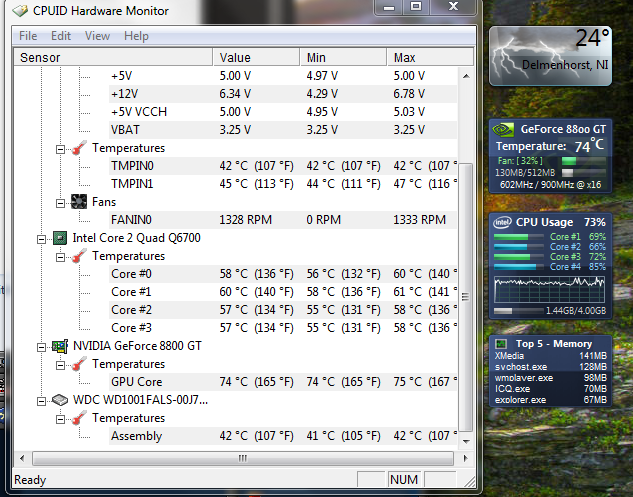
Task: Click the Value column header
Action: tap(256, 57)
